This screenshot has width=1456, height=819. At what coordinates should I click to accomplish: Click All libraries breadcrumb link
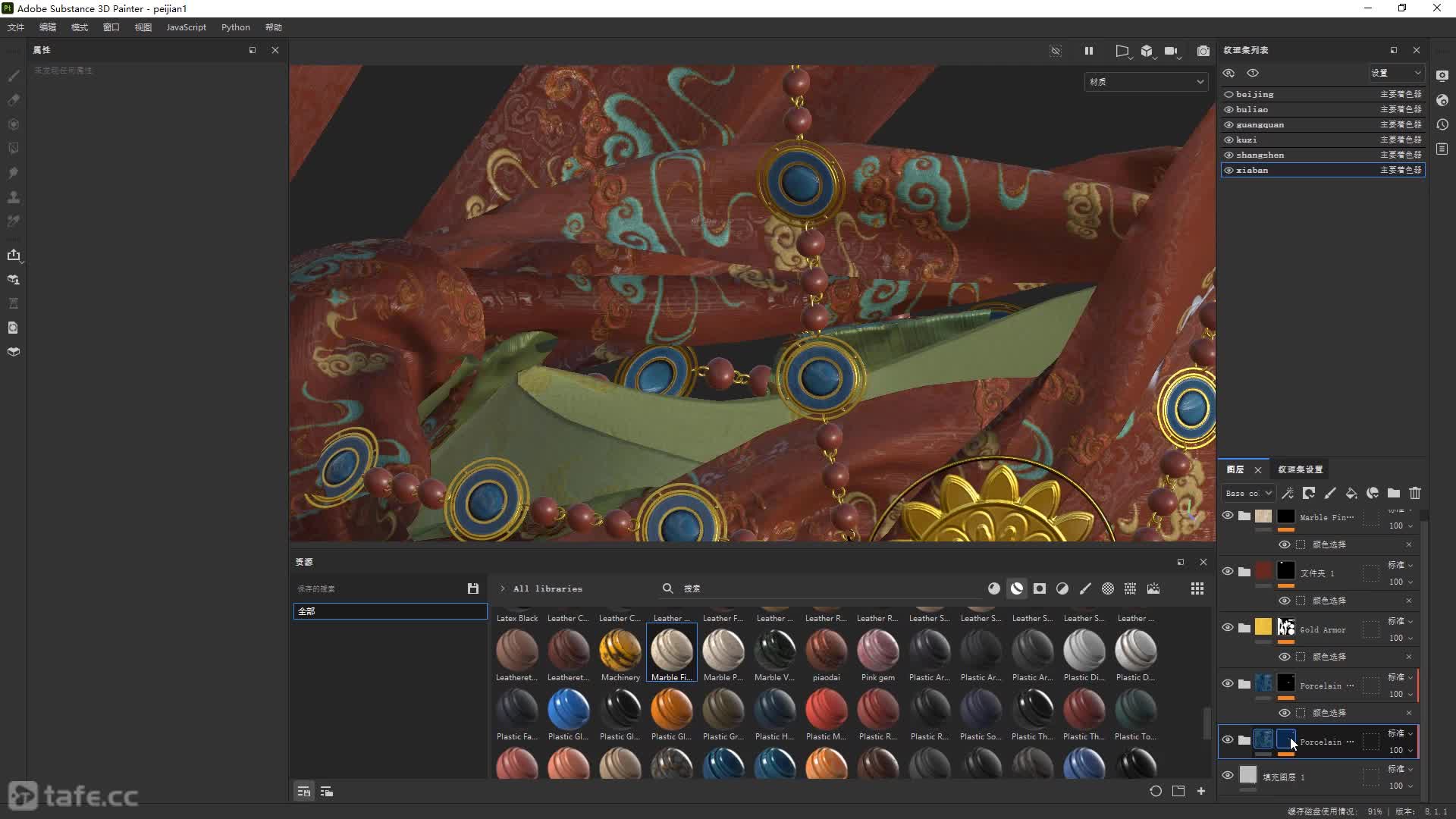(548, 589)
